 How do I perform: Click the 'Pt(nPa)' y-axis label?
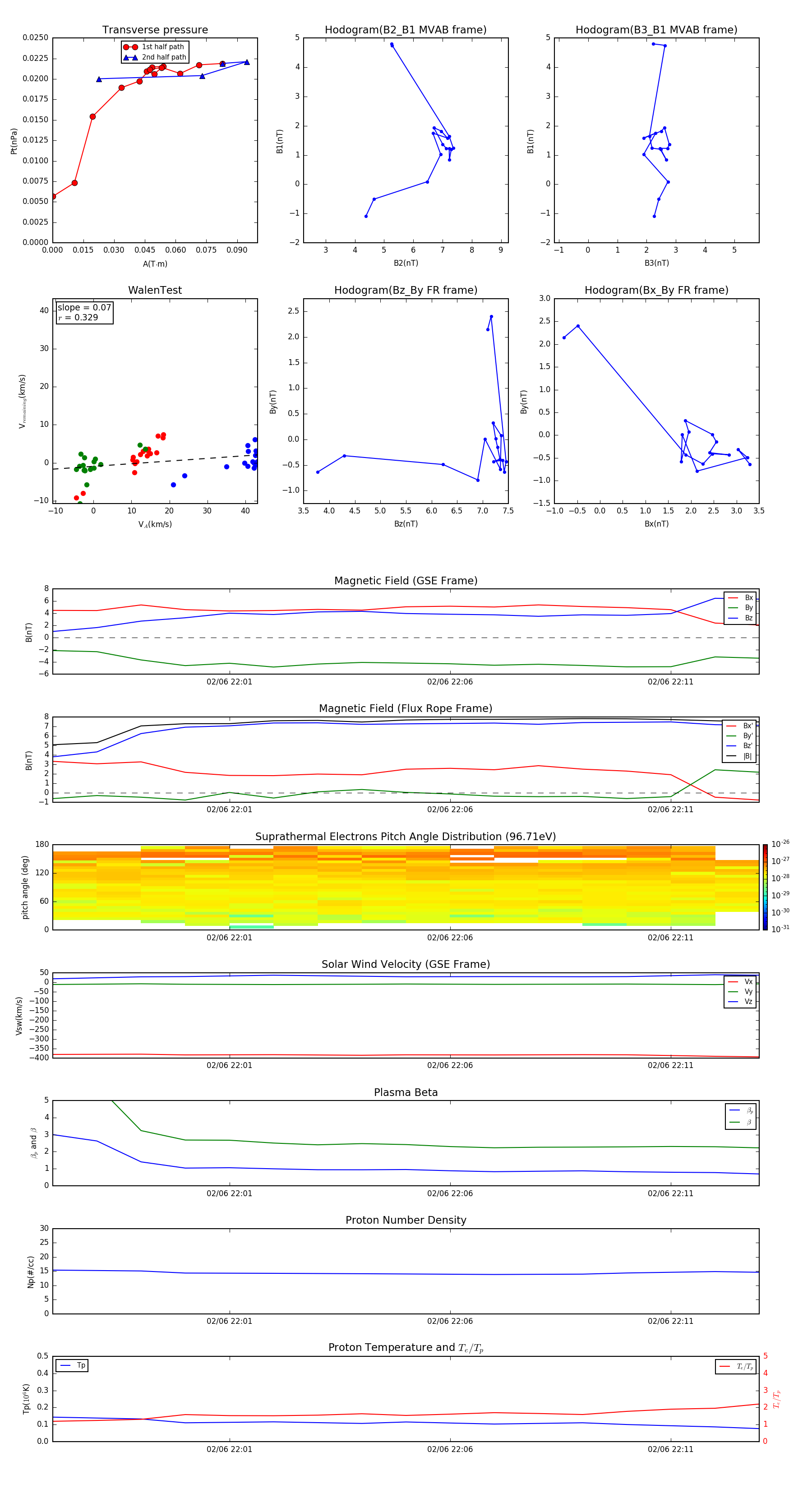(x=14, y=141)
